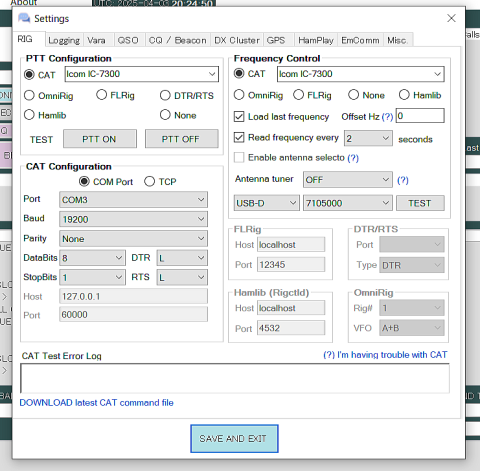
Task: Open the GPS tab
Action: tap(278, 40)
